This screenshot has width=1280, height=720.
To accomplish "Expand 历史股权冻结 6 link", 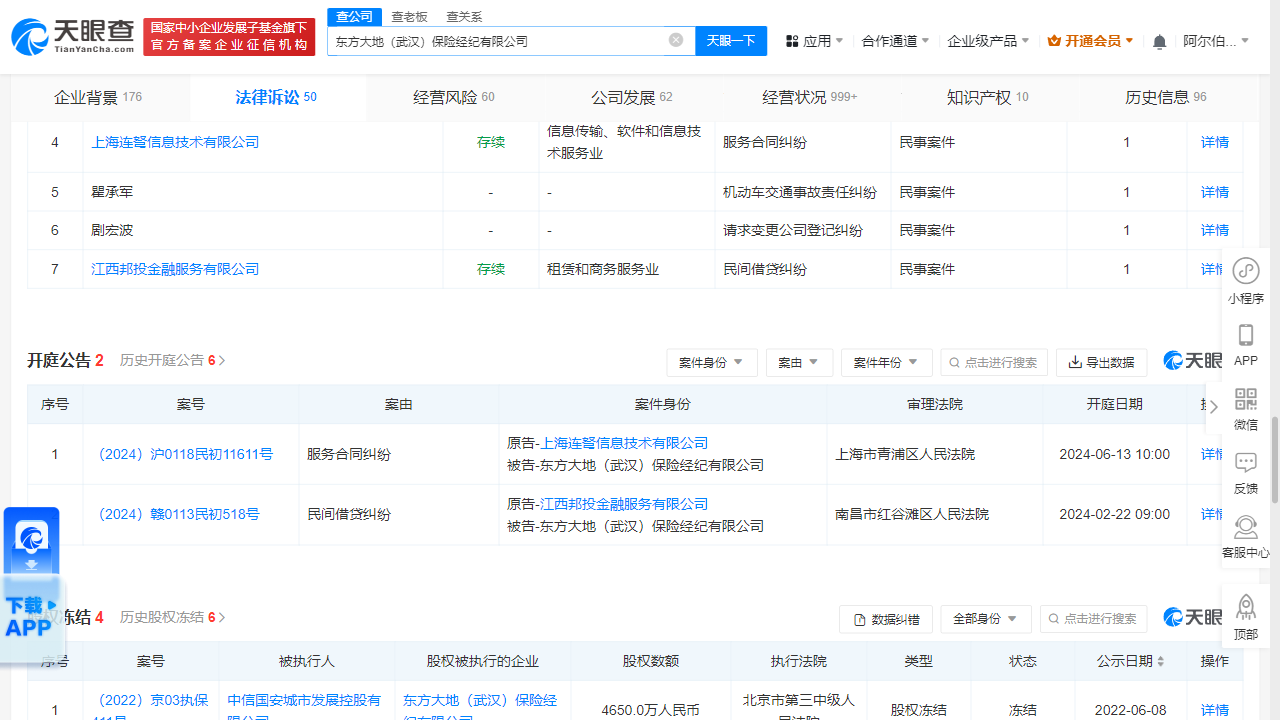I will [x=172, y=617].
